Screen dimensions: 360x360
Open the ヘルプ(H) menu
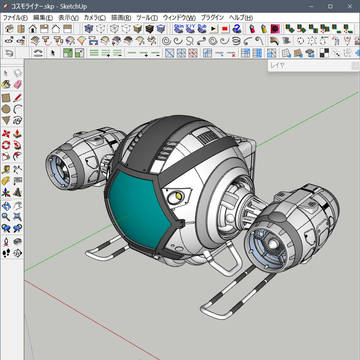click(241, 18)
